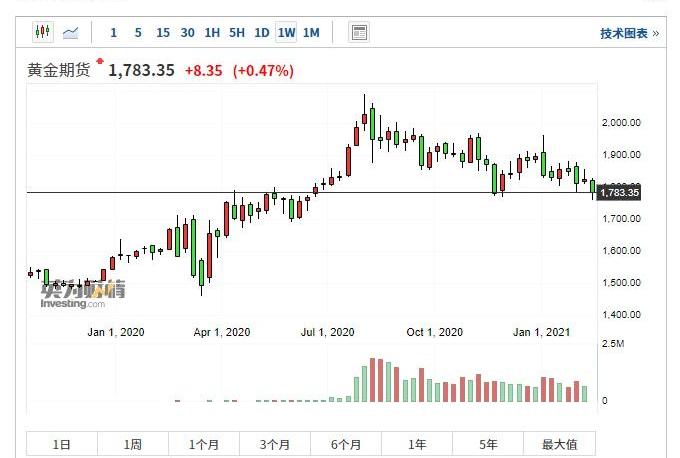Select the 5 minute interval
680x458 pixels.
[138, 33]
